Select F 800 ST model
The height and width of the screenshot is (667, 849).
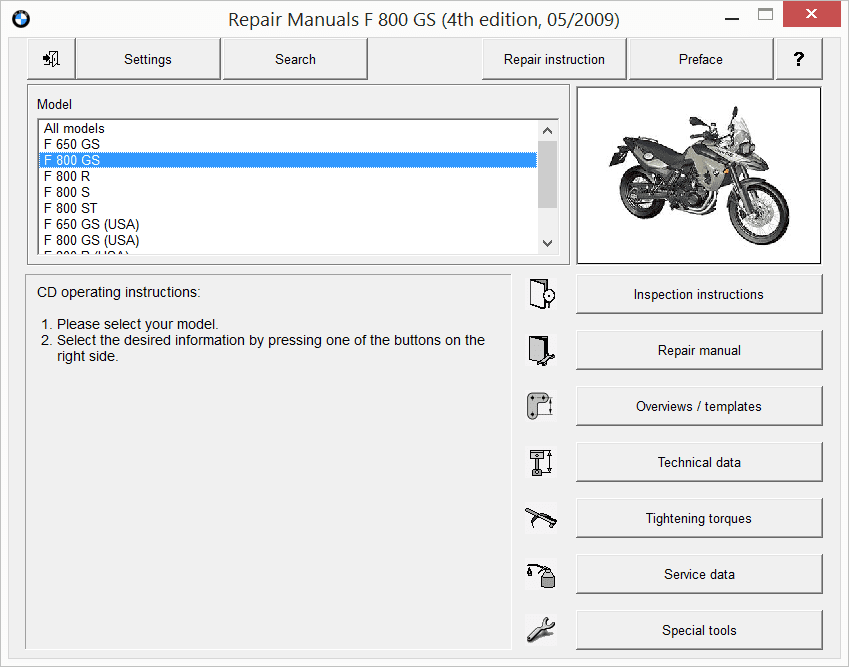[70, 208]
